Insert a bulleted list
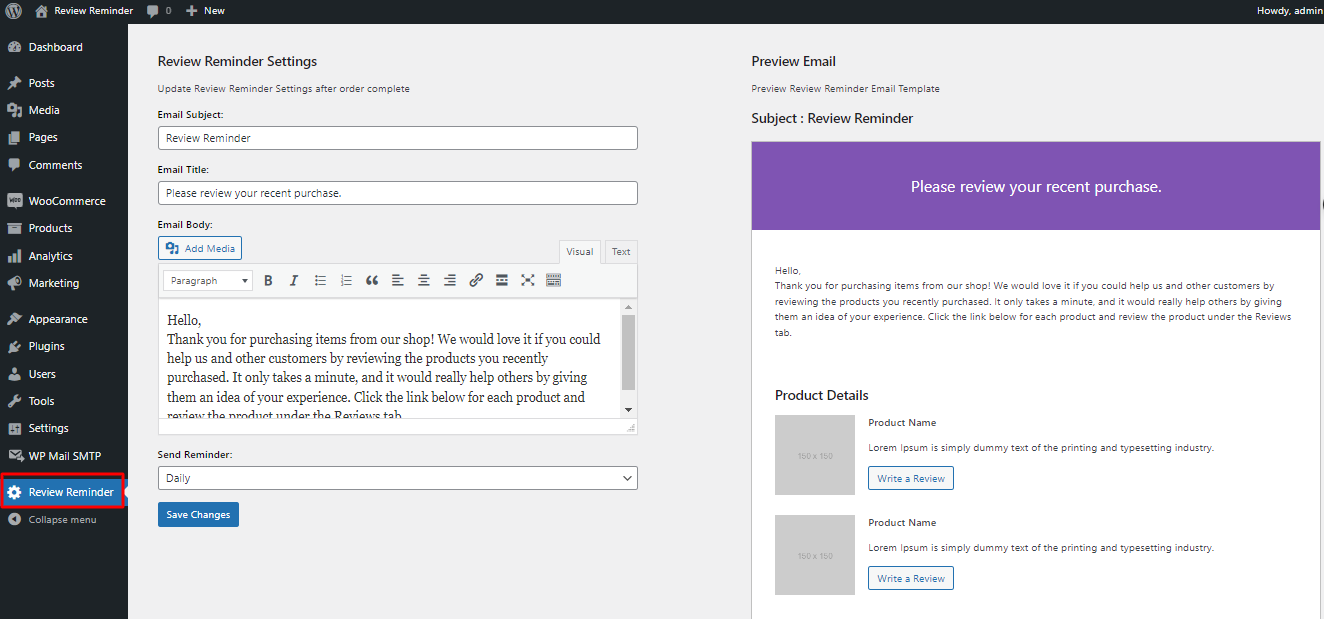Screen dimensions: 1324x619 (x=320, y=281)
